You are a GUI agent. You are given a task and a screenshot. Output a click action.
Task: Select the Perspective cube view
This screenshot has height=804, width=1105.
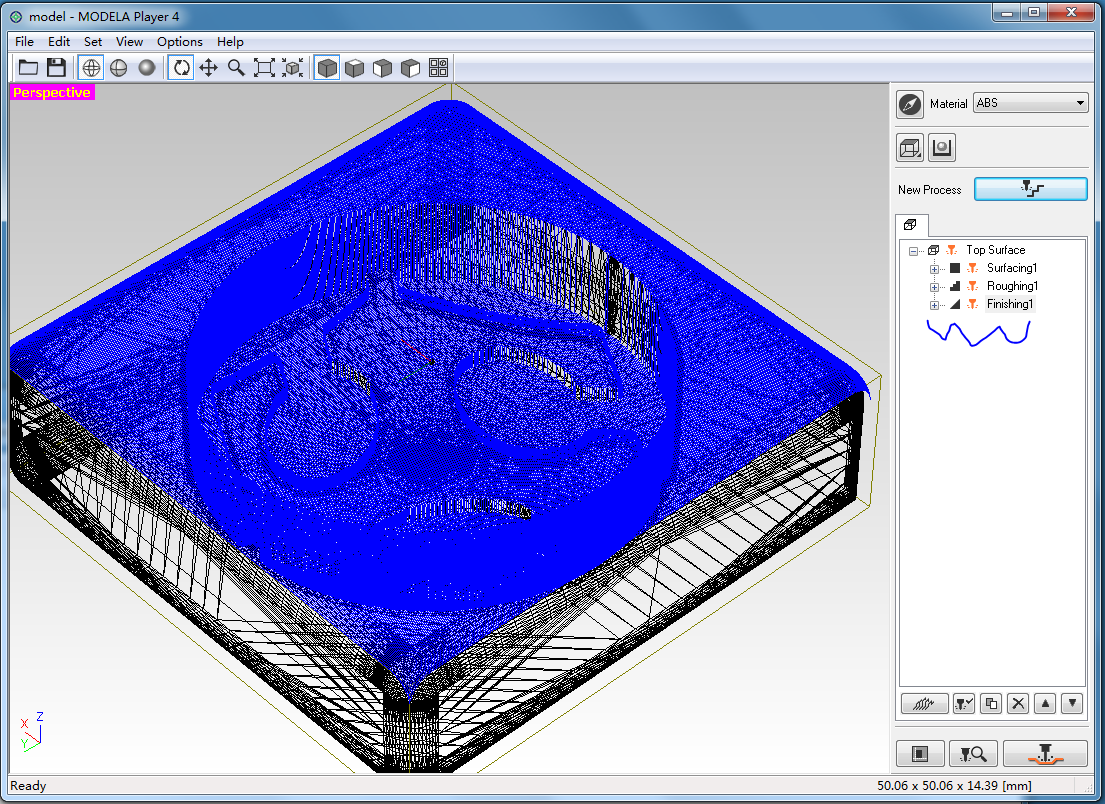coord(327,68)
